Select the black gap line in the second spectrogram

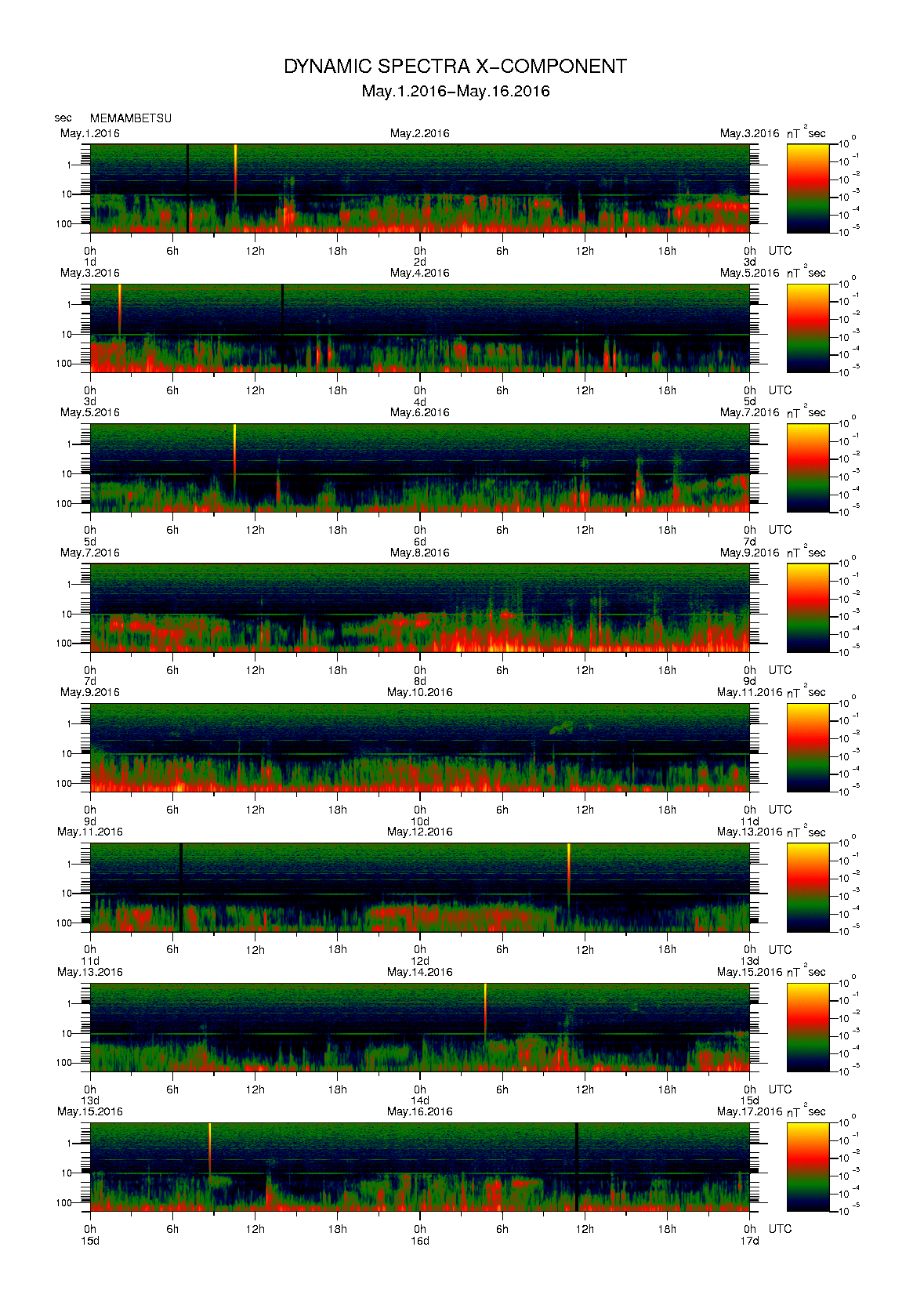[282, 328]
